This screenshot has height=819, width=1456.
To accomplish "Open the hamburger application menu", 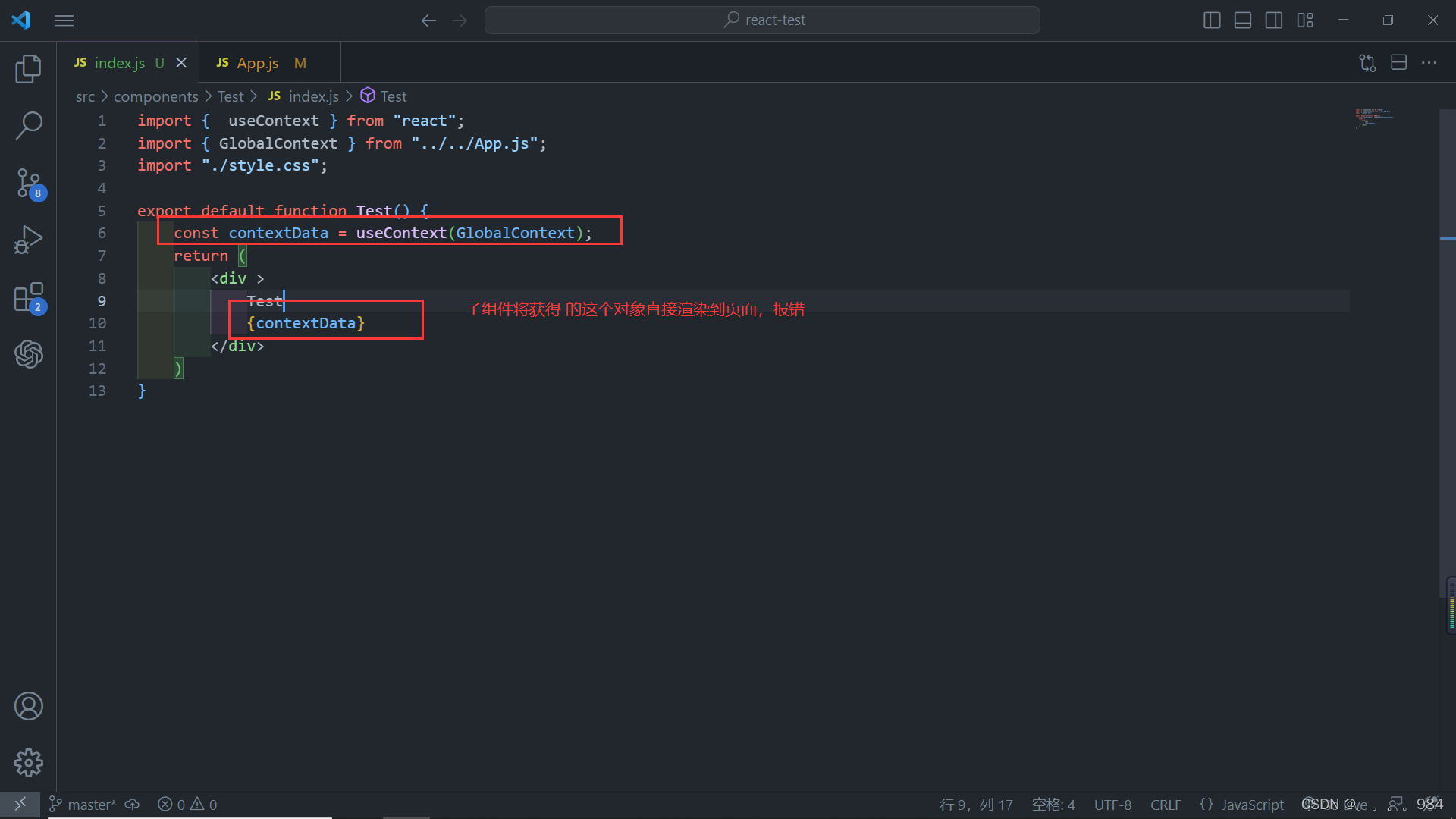I will click(x=64, y=20).
